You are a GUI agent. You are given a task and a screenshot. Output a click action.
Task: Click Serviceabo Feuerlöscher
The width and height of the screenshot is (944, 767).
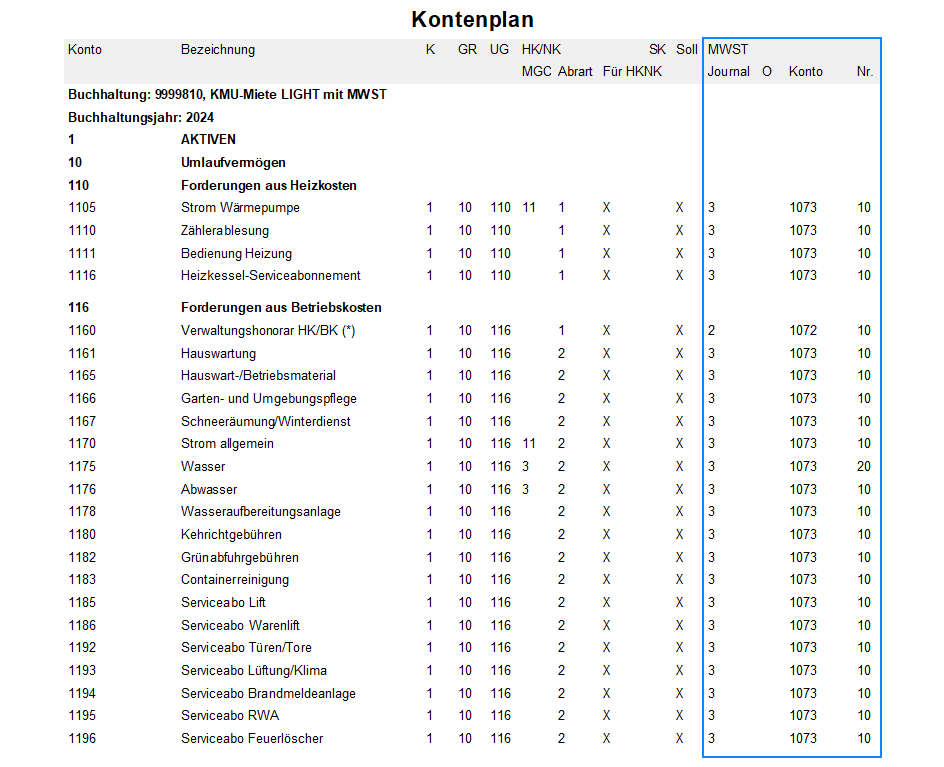252,739
